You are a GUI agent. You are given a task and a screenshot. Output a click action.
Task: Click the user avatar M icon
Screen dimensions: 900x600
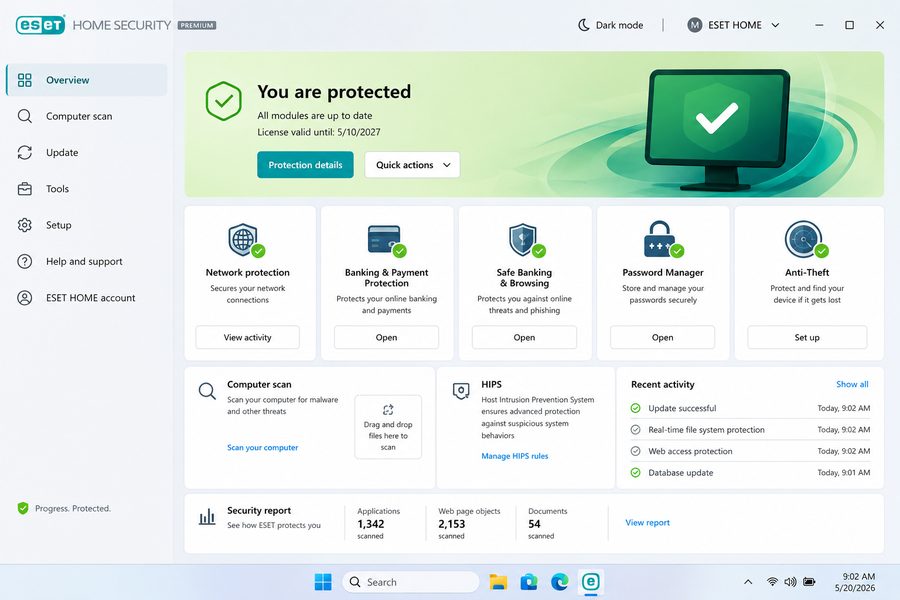tap(695, 25)
